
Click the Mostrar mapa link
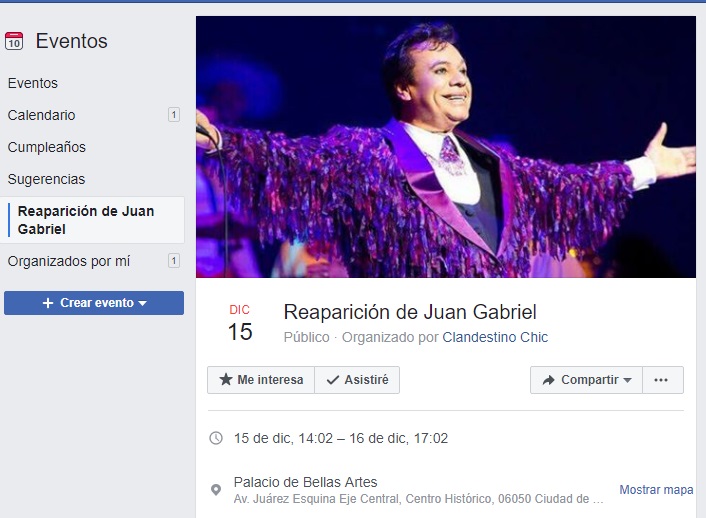pos(656,490)
